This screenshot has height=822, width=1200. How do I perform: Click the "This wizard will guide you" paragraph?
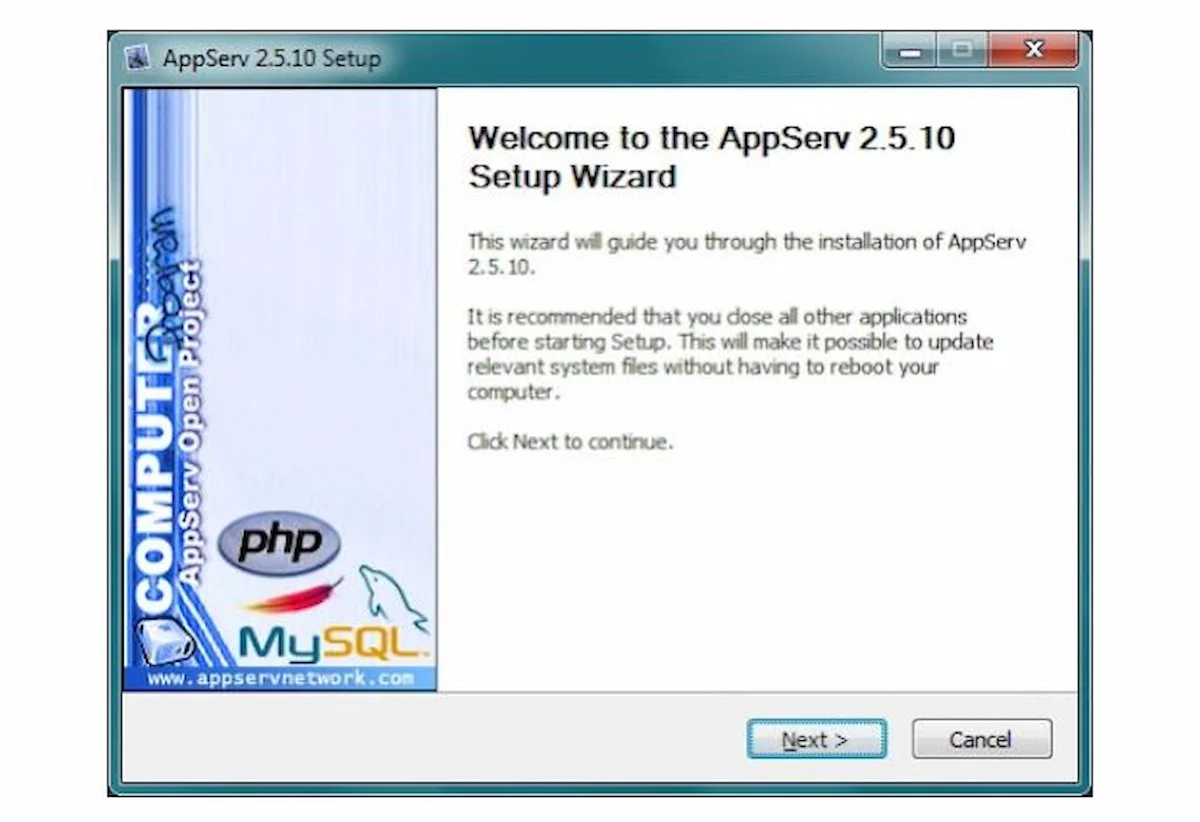747,254
